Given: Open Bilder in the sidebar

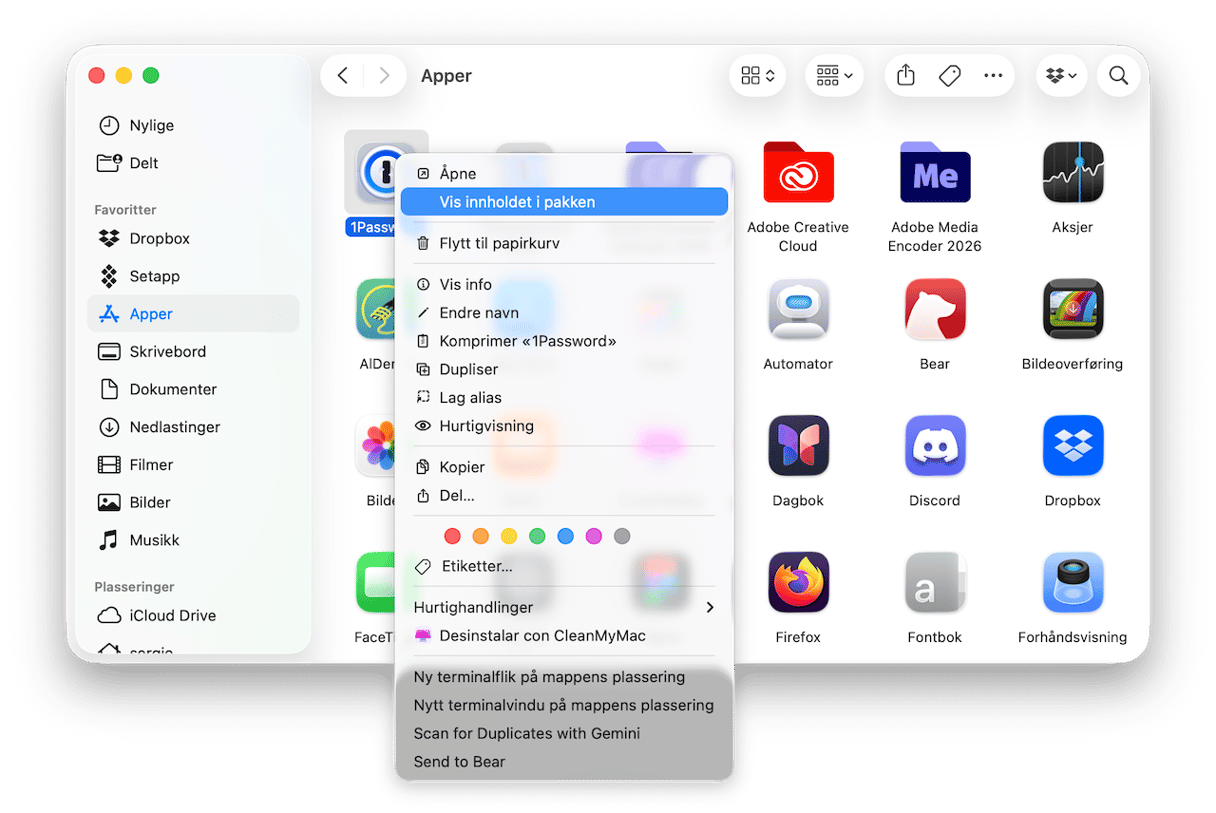Looking at the screenshot, I should (193, 502).
